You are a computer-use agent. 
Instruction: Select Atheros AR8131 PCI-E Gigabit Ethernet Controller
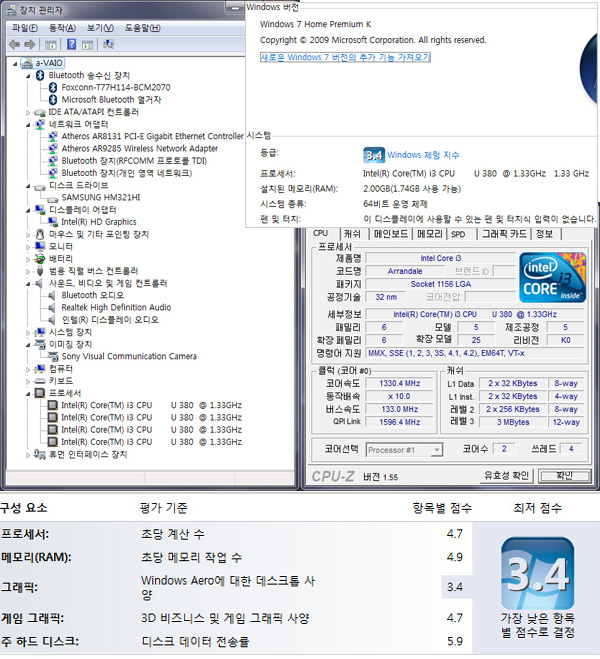(x=153, y=136)
